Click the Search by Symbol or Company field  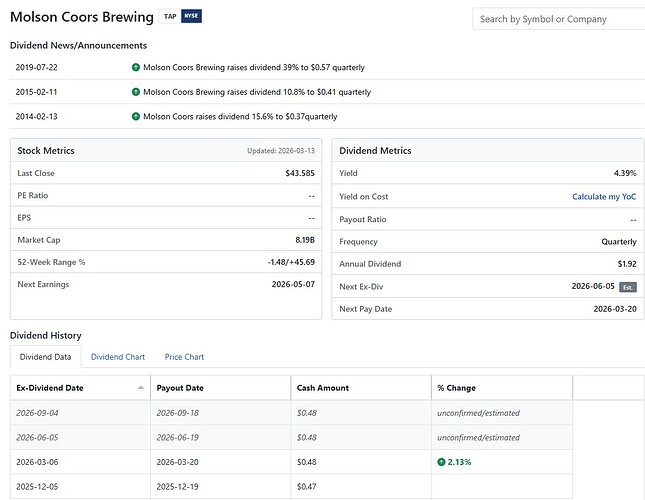[556, 19]
